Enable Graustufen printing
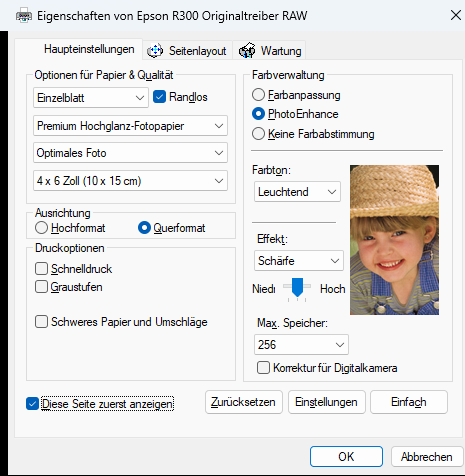Screen dimensions: 465x476 41,287
